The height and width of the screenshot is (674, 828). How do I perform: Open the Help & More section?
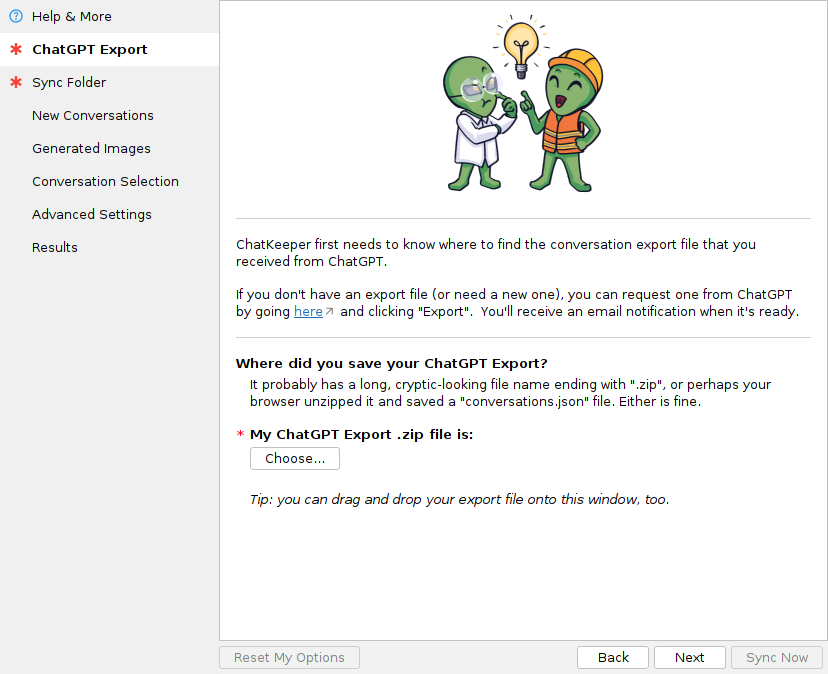click(x=72, y=16)
